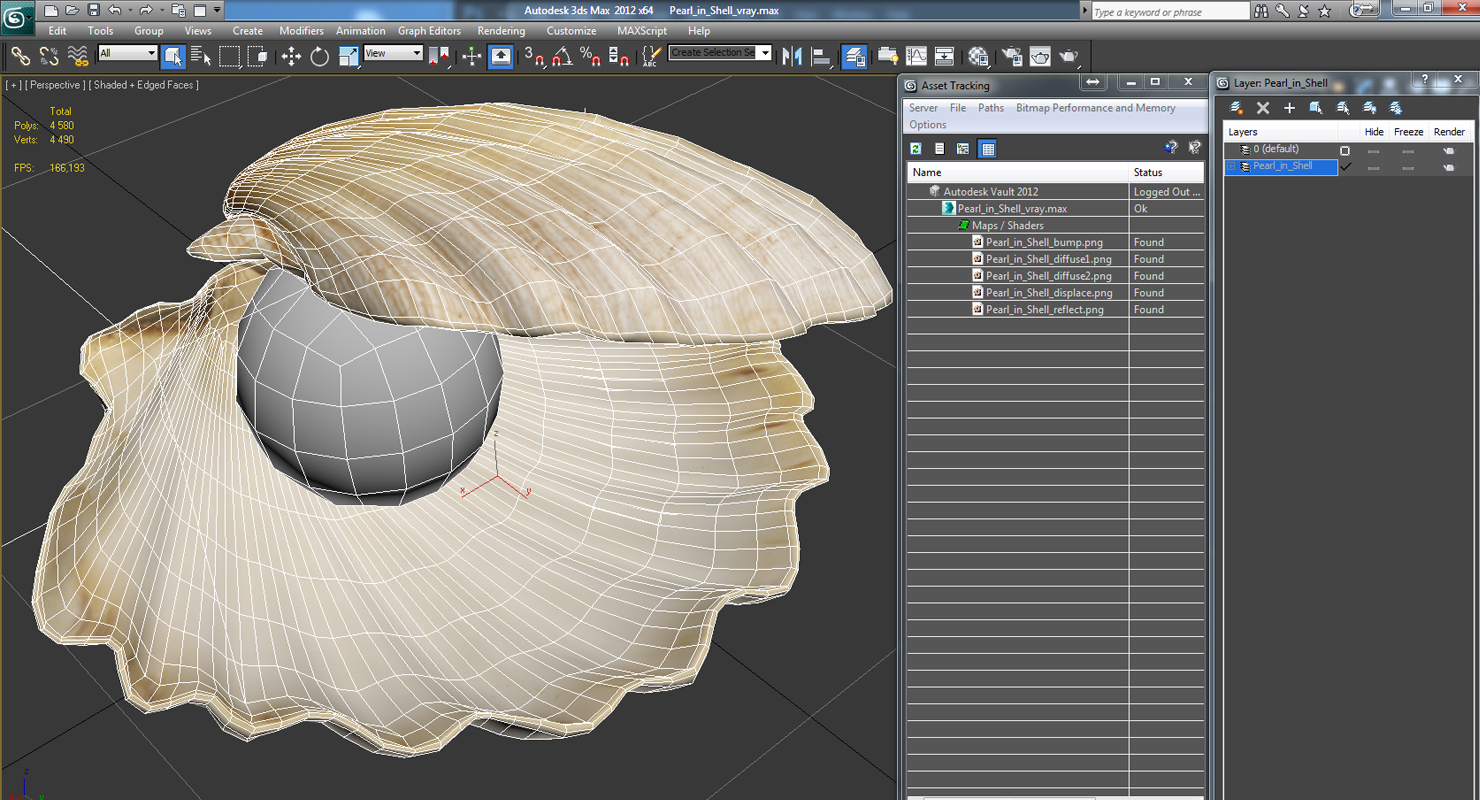Select the Select and Move tool
This screenshot has width=1480, height=800.
point(292,56)
